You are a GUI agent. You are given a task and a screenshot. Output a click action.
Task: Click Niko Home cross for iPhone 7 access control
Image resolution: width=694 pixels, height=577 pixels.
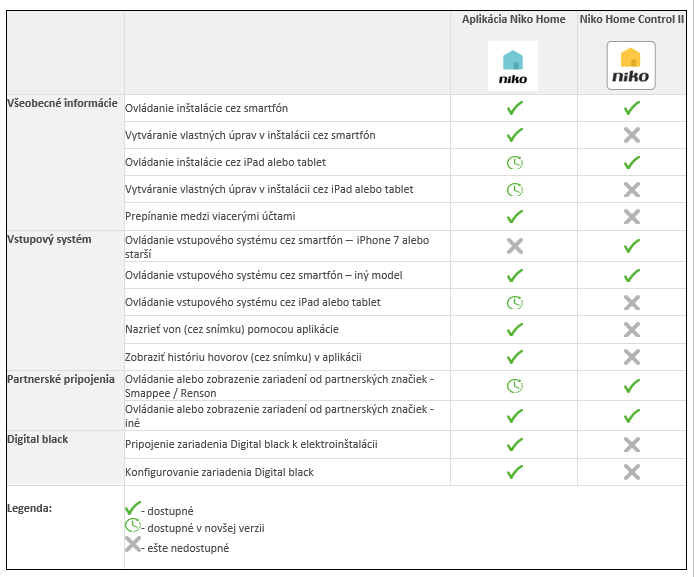point(515,246)
